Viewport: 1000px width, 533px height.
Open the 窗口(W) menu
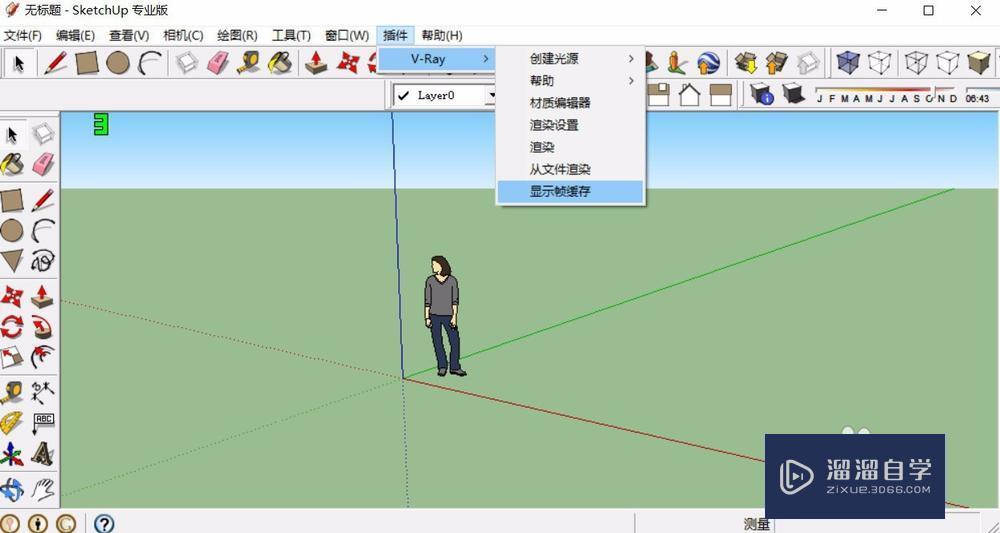click(347, 36)
